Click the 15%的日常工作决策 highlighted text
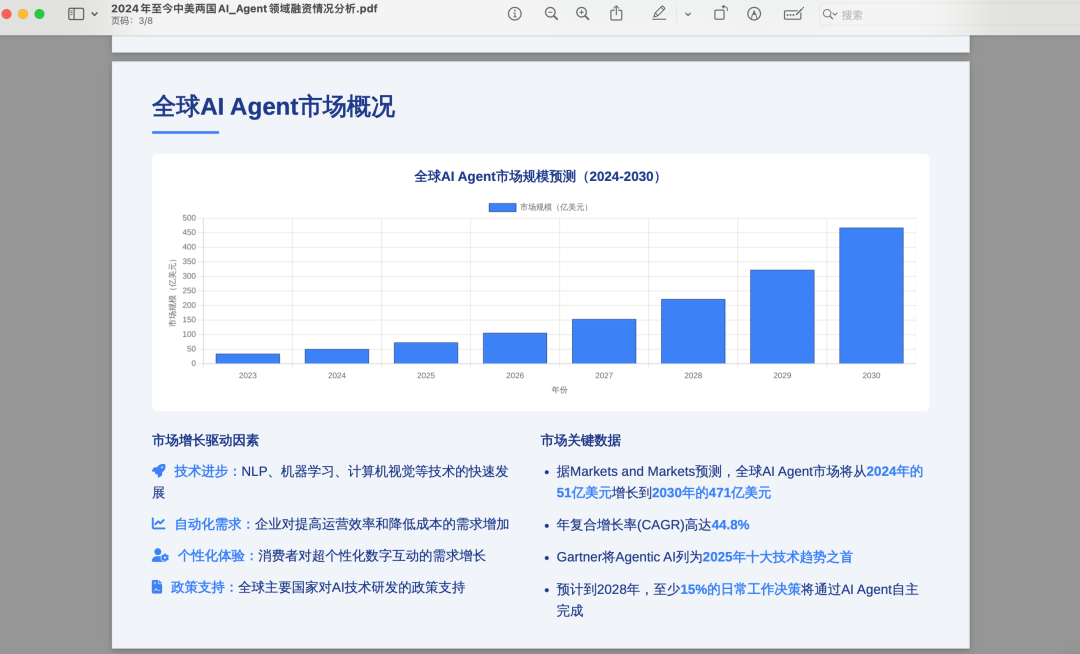 click(740, 590)
